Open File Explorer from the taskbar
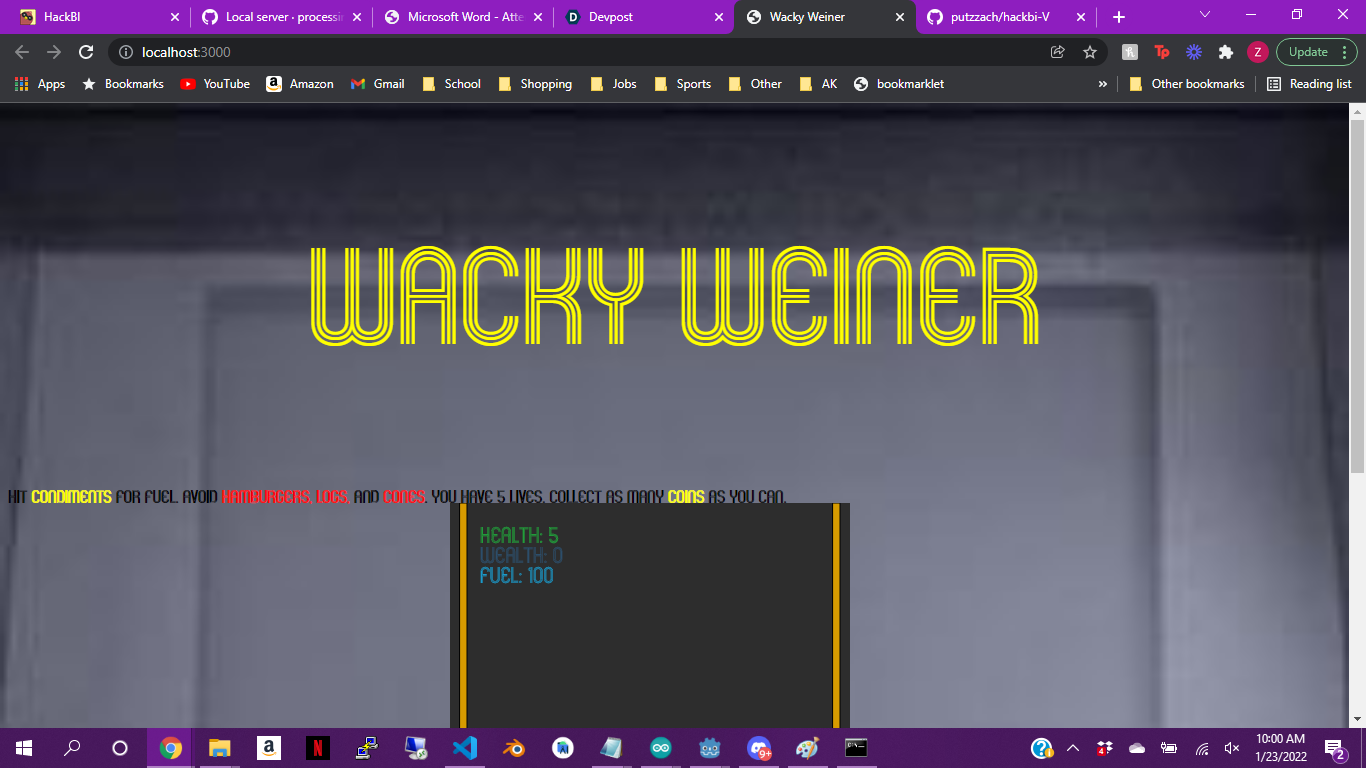 (219, 748)
